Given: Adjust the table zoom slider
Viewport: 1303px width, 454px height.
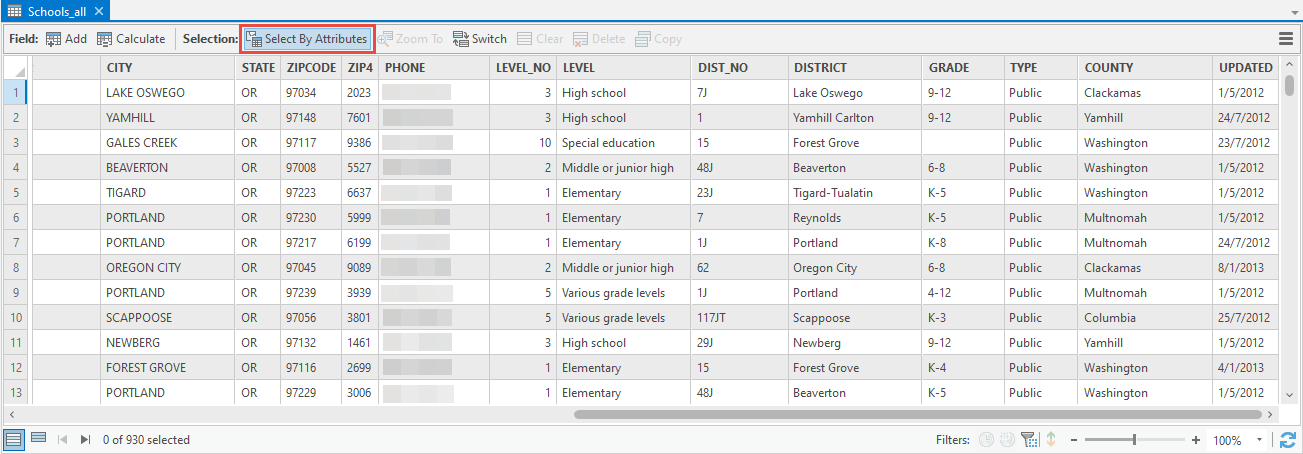Looking at the screenshot, I should 1134,440.
